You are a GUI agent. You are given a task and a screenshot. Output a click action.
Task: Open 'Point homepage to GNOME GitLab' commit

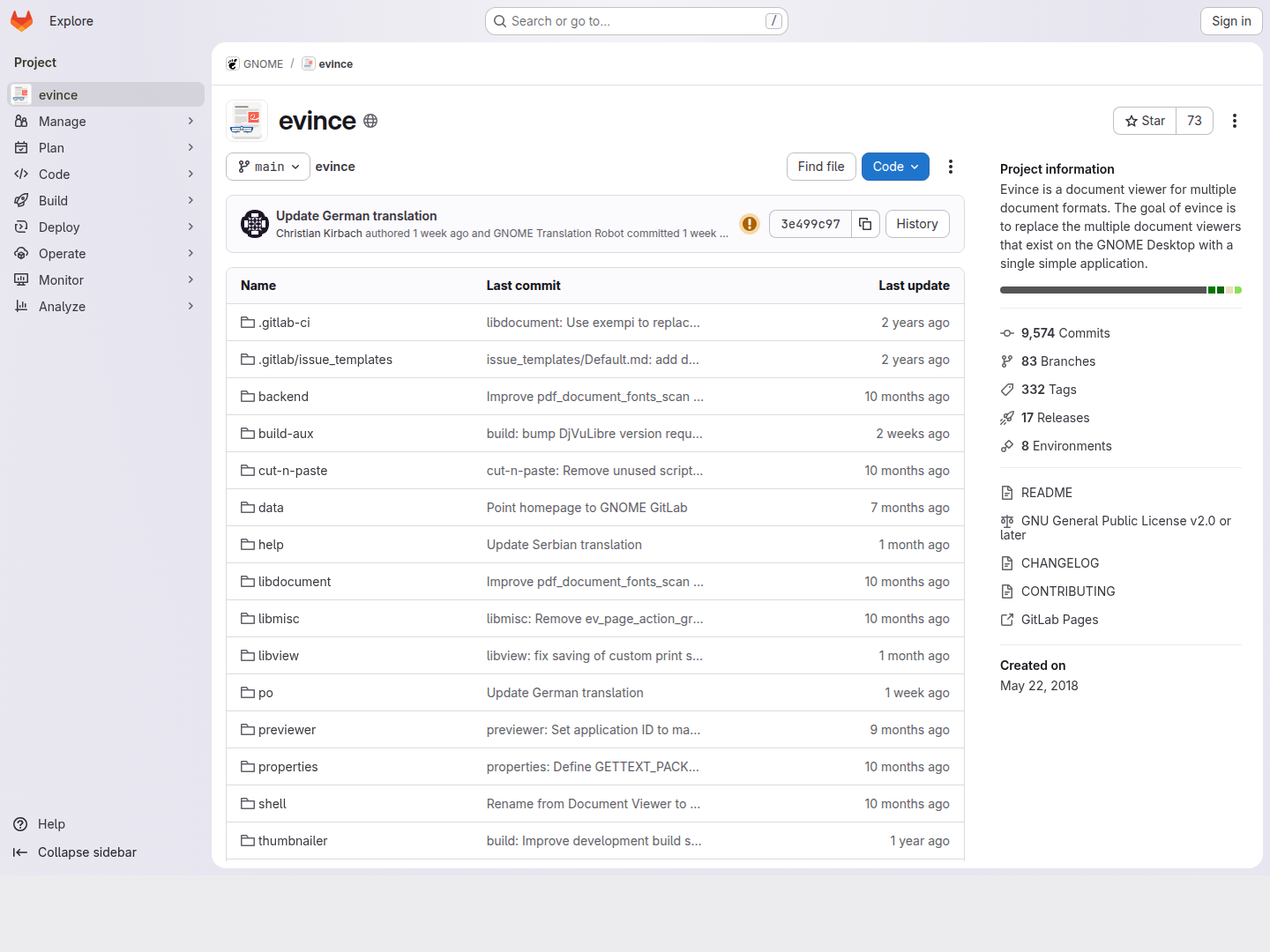[x=586, y=508]
